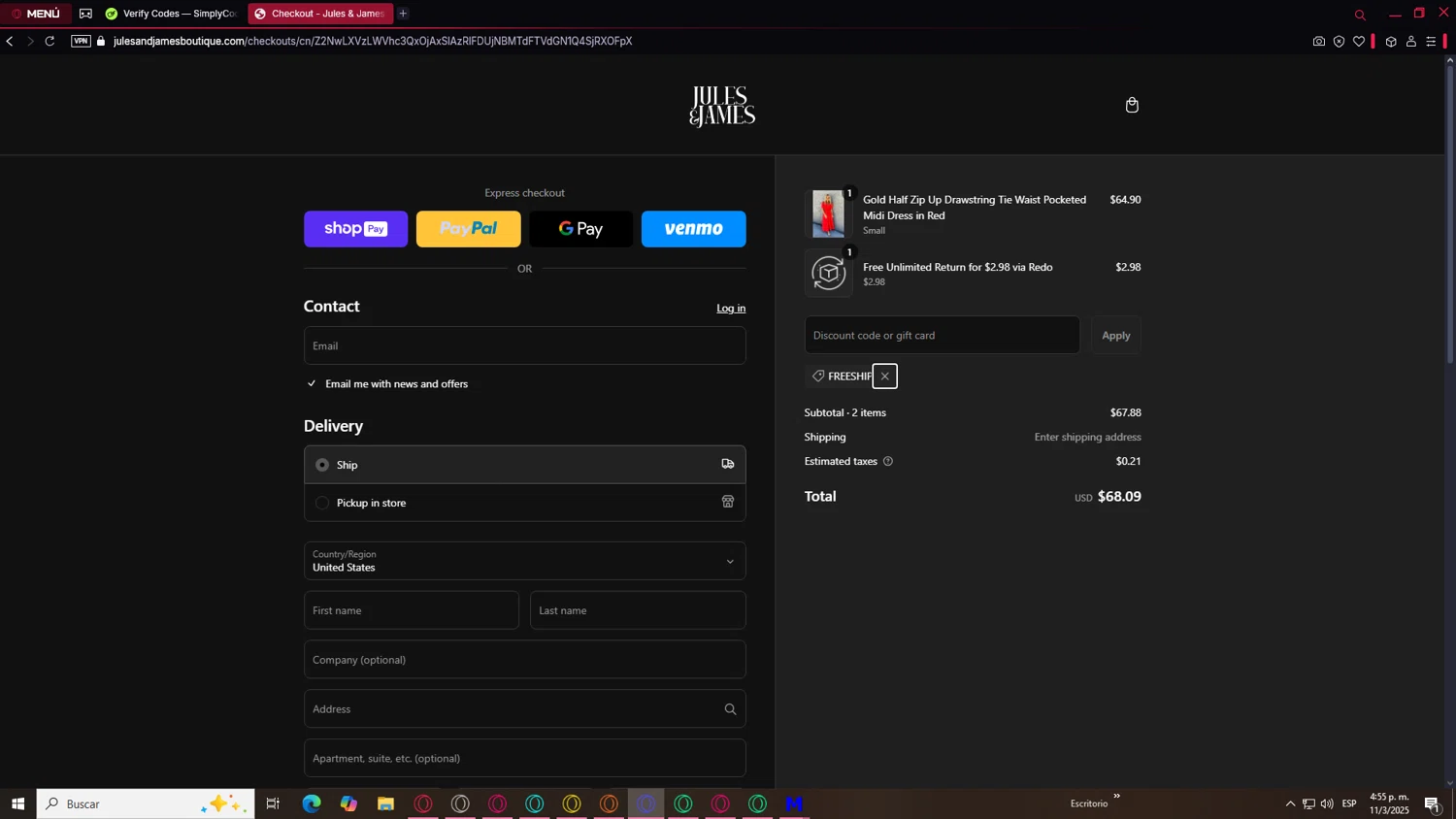Open the red midi dress thumbnail
The height and width of the screenshot is (819, 1456).
(x=828, y=213)
